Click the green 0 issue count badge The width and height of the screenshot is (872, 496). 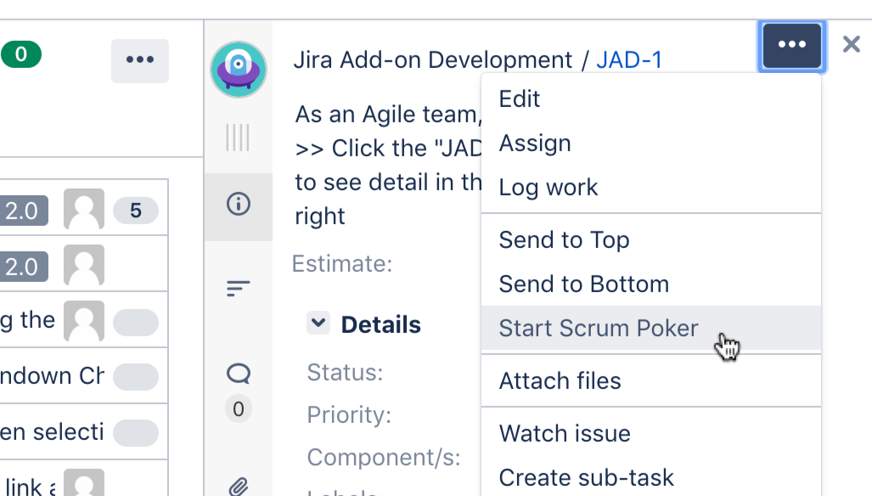[21, 54]
